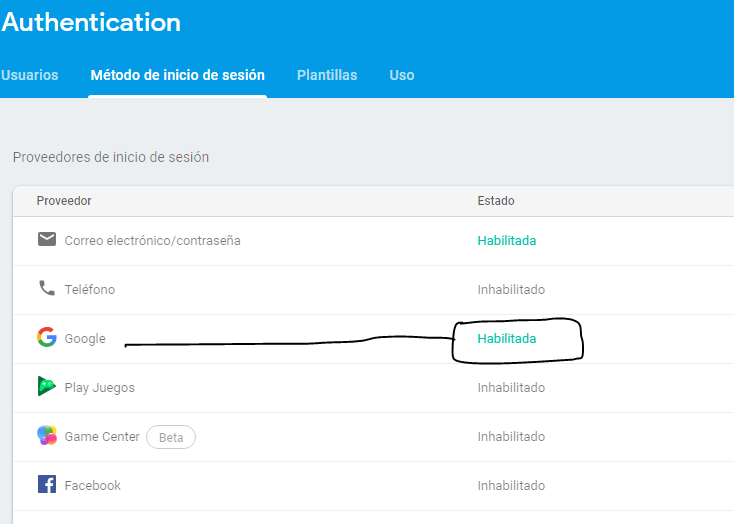The width and height of the screenshot is (734, 524).
Task: Click the Game Center provider label
Action: pyautogui.click(x=101, y=436)
